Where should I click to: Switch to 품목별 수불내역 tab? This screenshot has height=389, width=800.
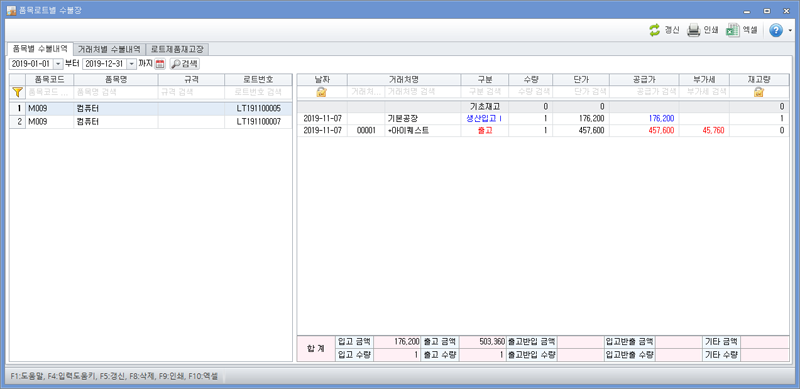[40, 49]
